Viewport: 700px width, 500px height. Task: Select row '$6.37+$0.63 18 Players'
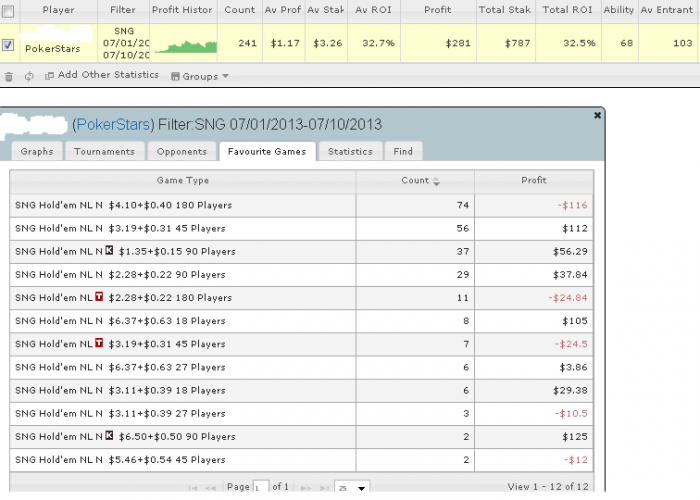[x=301, y=321]
